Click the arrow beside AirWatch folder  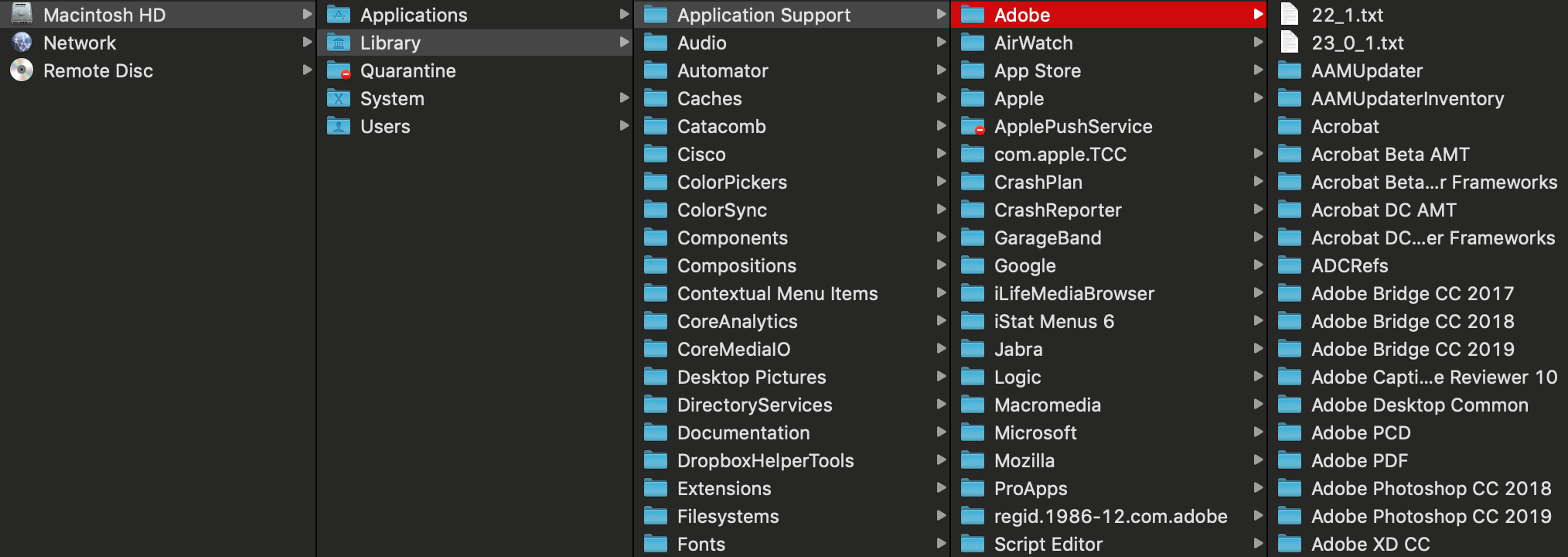pyautogui.click(x=1258, y=42)
